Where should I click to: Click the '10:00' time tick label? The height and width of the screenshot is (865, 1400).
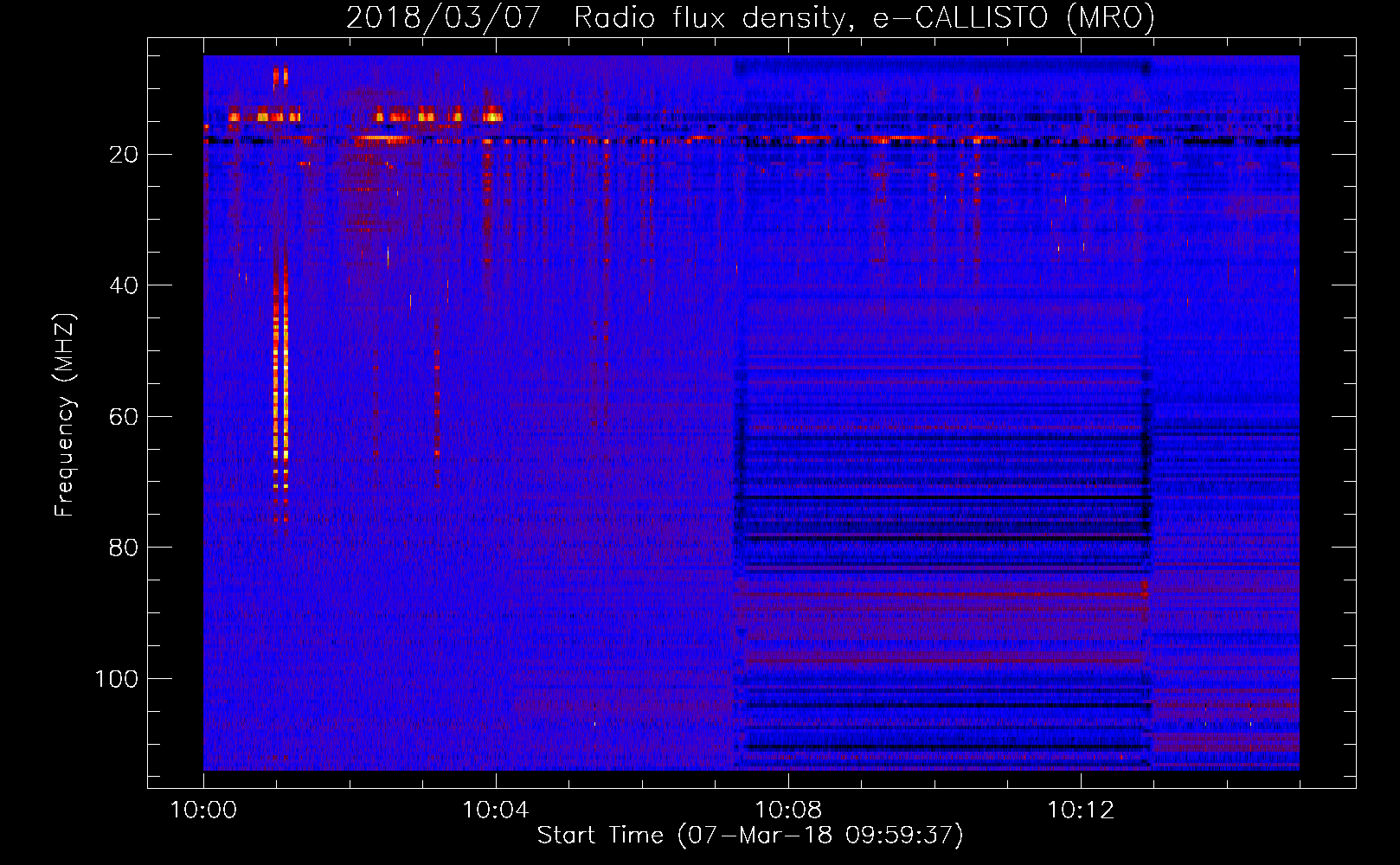pos(203,811)
